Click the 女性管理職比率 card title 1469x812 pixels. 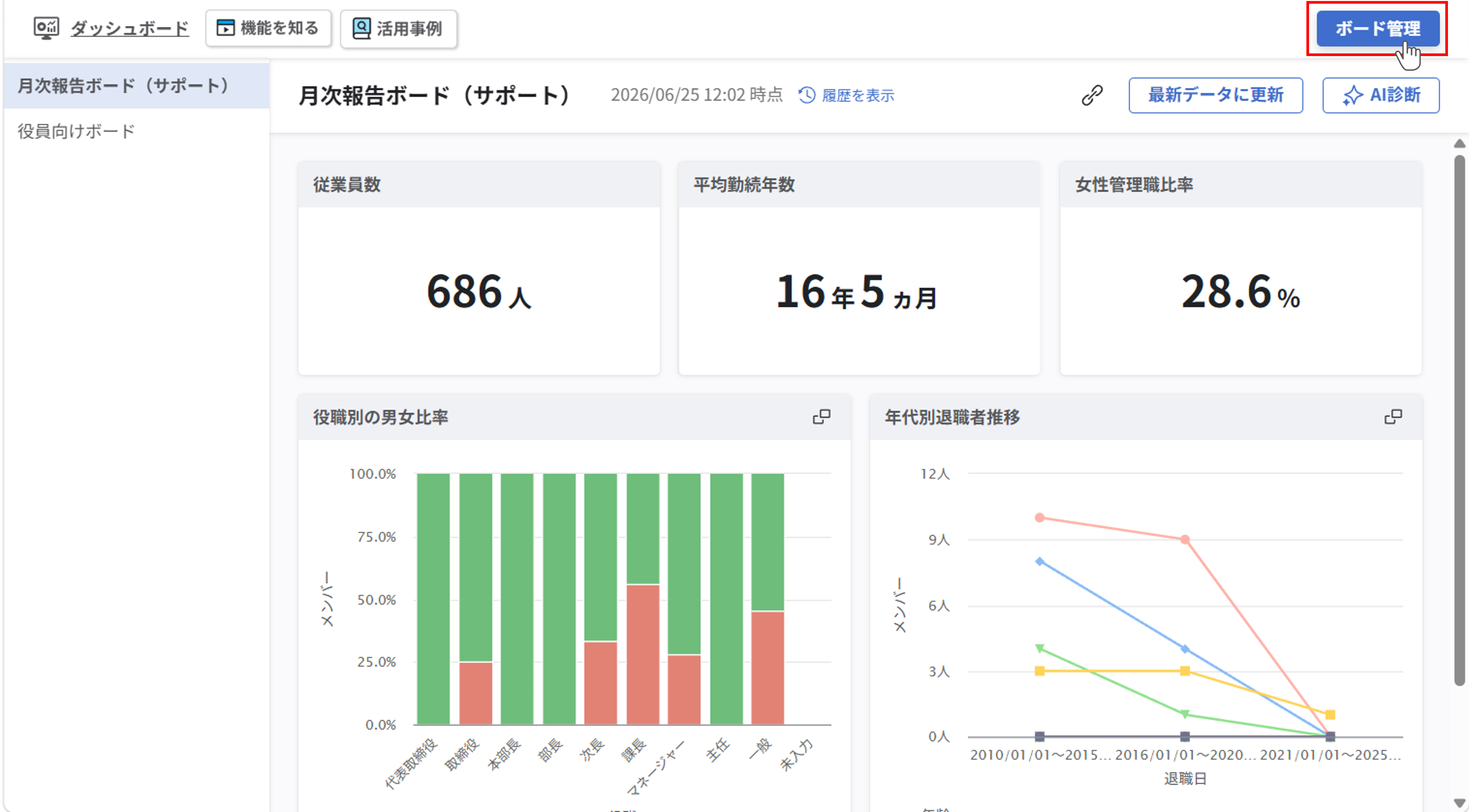tap(1134, 185)
